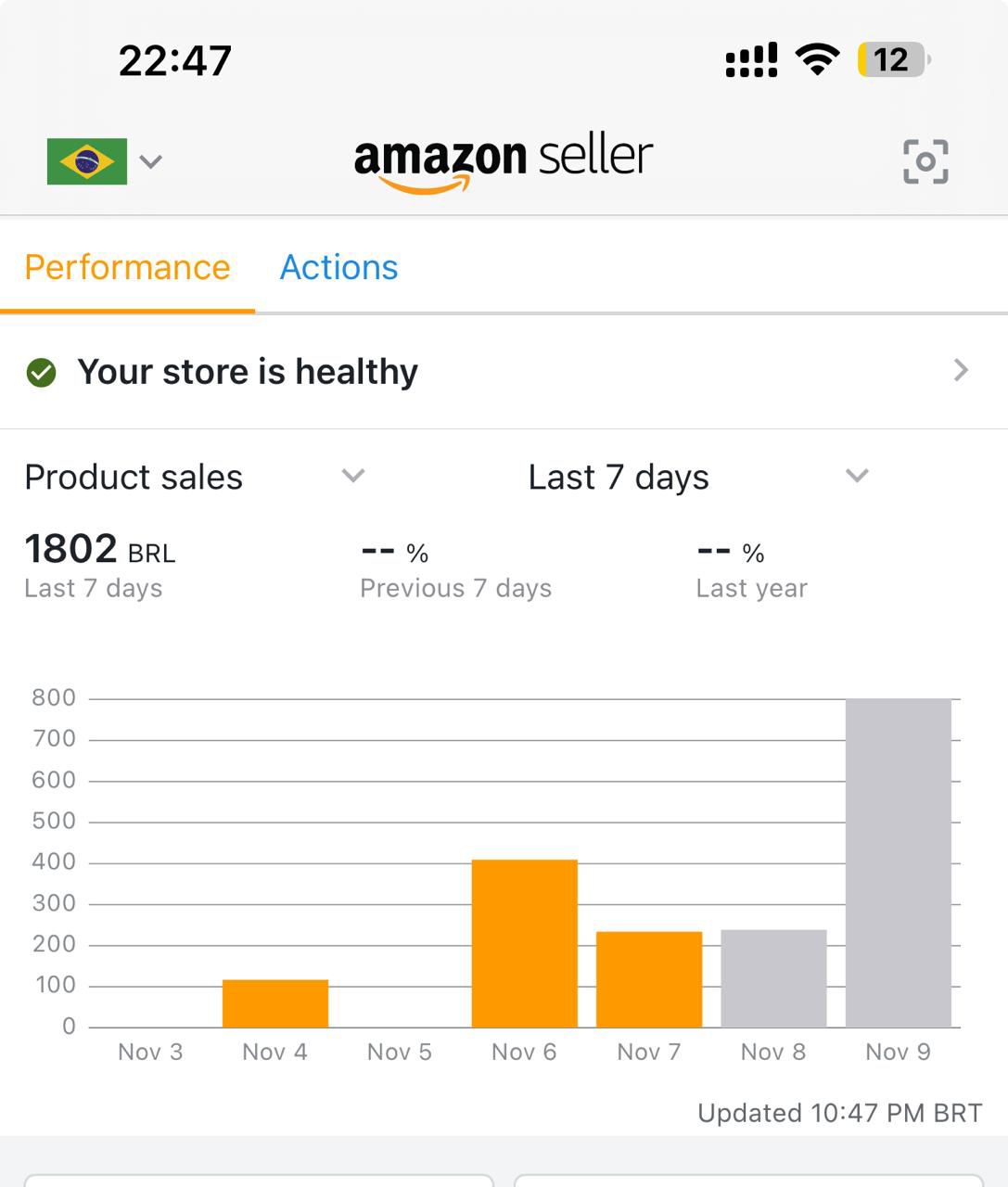Viewport: 1008px width, 1187px height.
Task: Open the marketplace selector chevron
Action: [x=151, y=161]
